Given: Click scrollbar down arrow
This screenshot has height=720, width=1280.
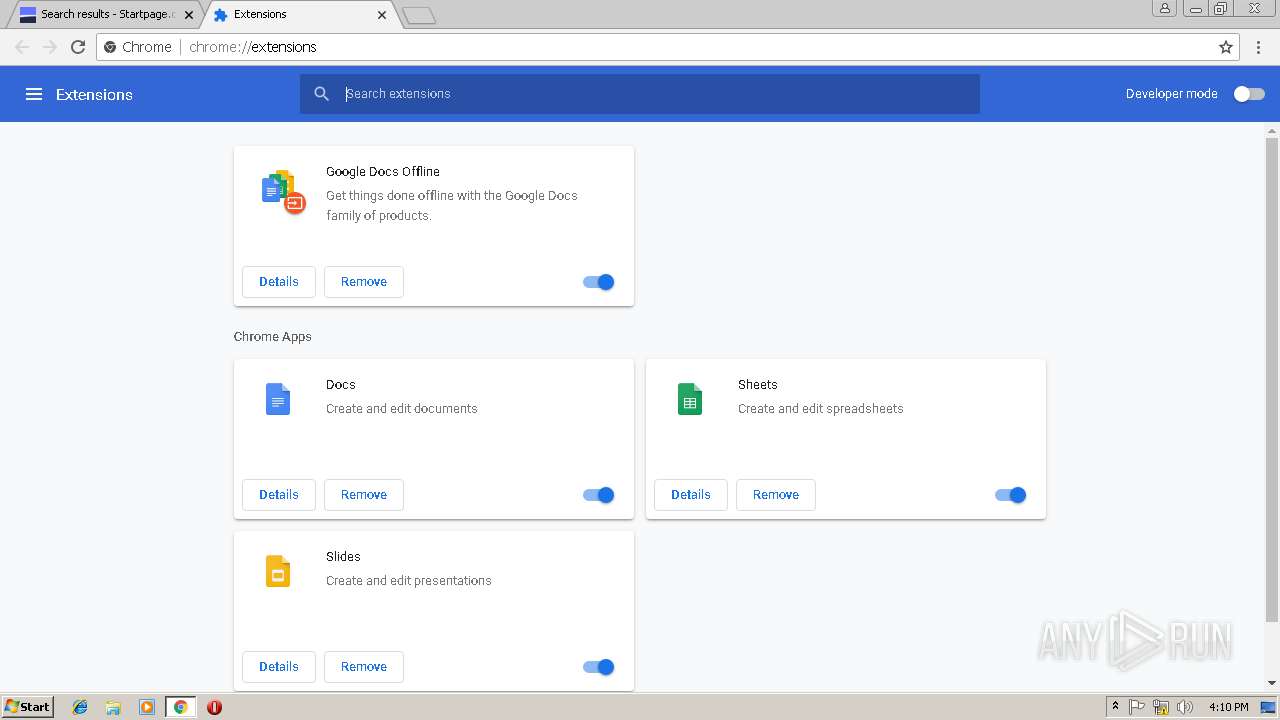Looking at the screenshot, I should click(1272, 684).
